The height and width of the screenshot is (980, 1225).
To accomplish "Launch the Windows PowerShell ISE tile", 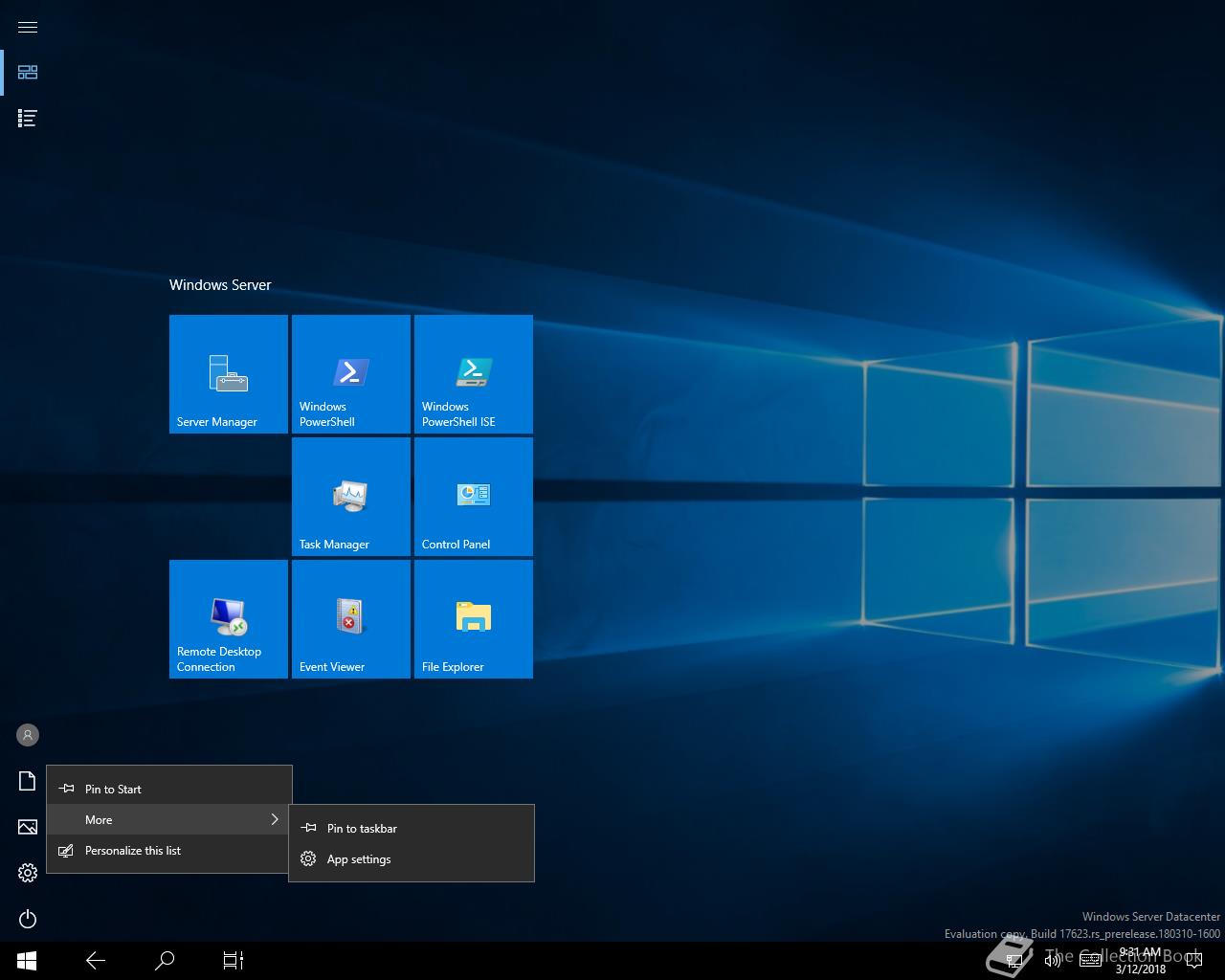I will pos(474,374).
